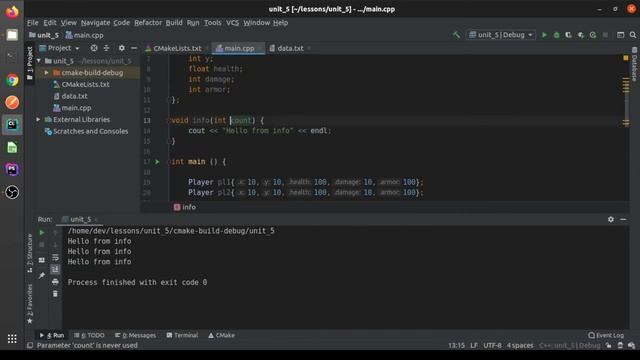This screenshot has height=360, width=640.
Task: Toggle the Project side tool window
Action: click(x=30, y=64)
